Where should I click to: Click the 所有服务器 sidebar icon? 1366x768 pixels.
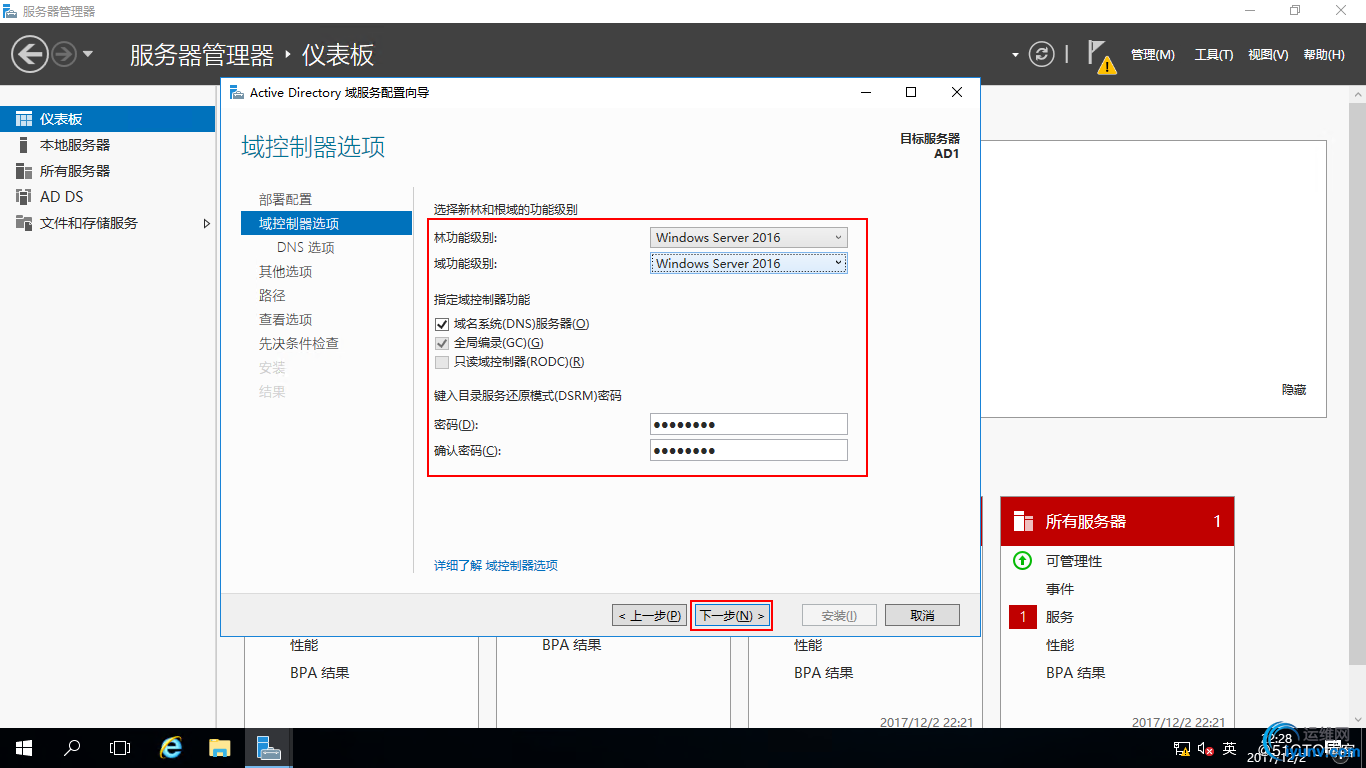pyautogui.click(x=24, y=171)
